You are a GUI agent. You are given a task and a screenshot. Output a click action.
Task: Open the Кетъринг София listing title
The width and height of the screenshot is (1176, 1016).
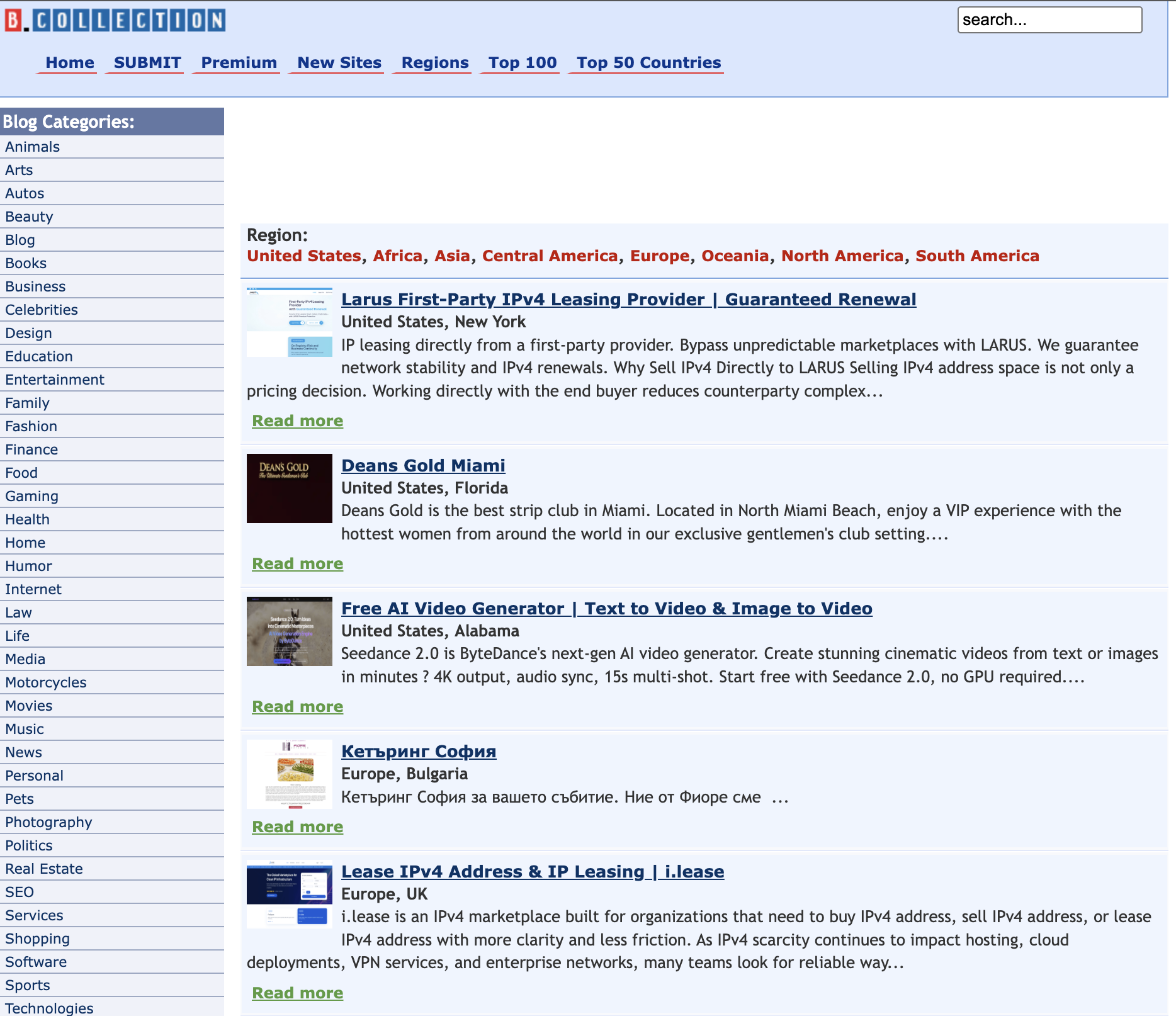pyautogui.click(x=419, y=752)
